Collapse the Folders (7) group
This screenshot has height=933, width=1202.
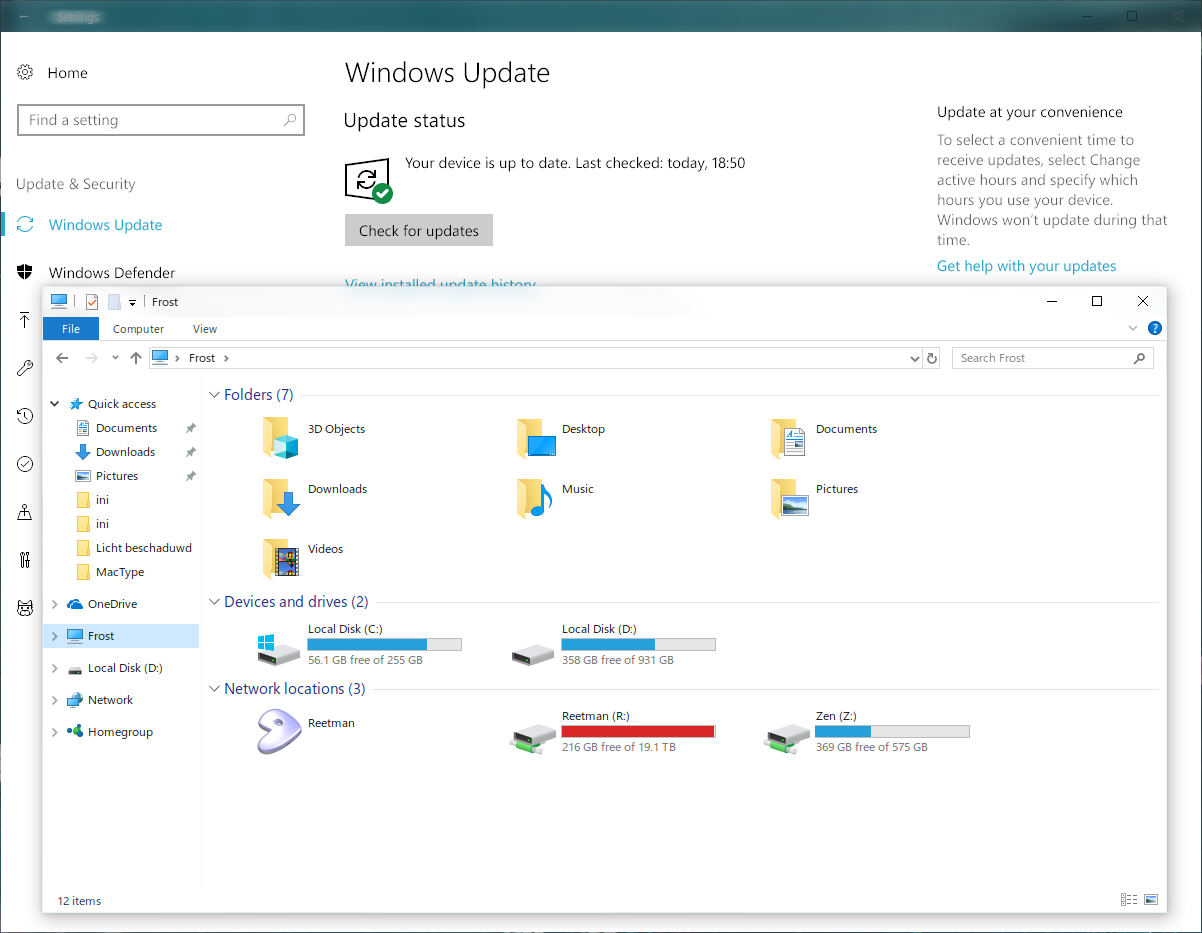pos(213,395)
